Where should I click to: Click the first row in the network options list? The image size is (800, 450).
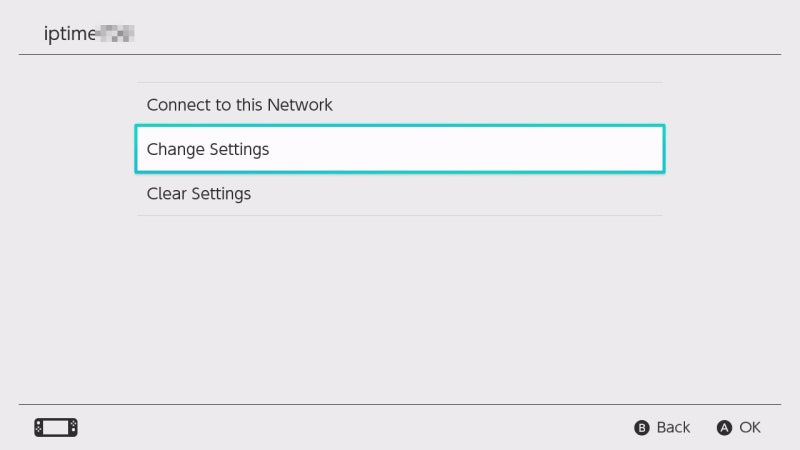coord(399,105)
